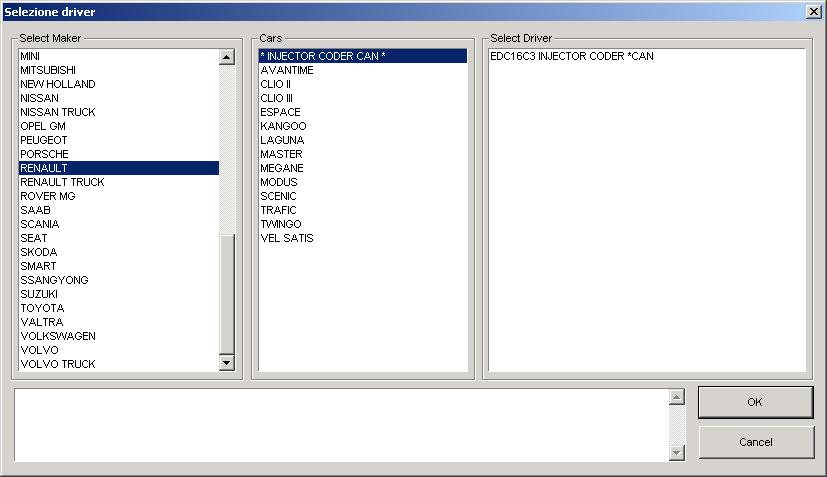This screenshot has height=477, width=827.
Task: Select LAGUNA in the Cars list
Action: [363, 140]
